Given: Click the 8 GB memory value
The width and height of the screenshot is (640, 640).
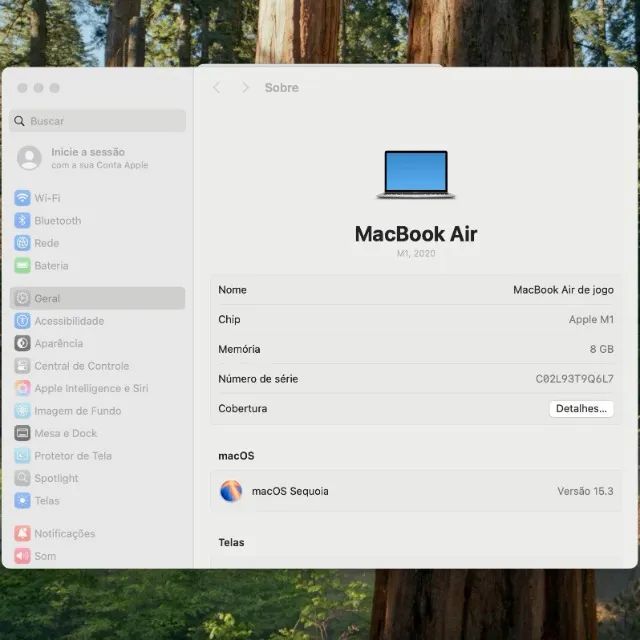Looking at the screenshot, I should pos(602,349).
